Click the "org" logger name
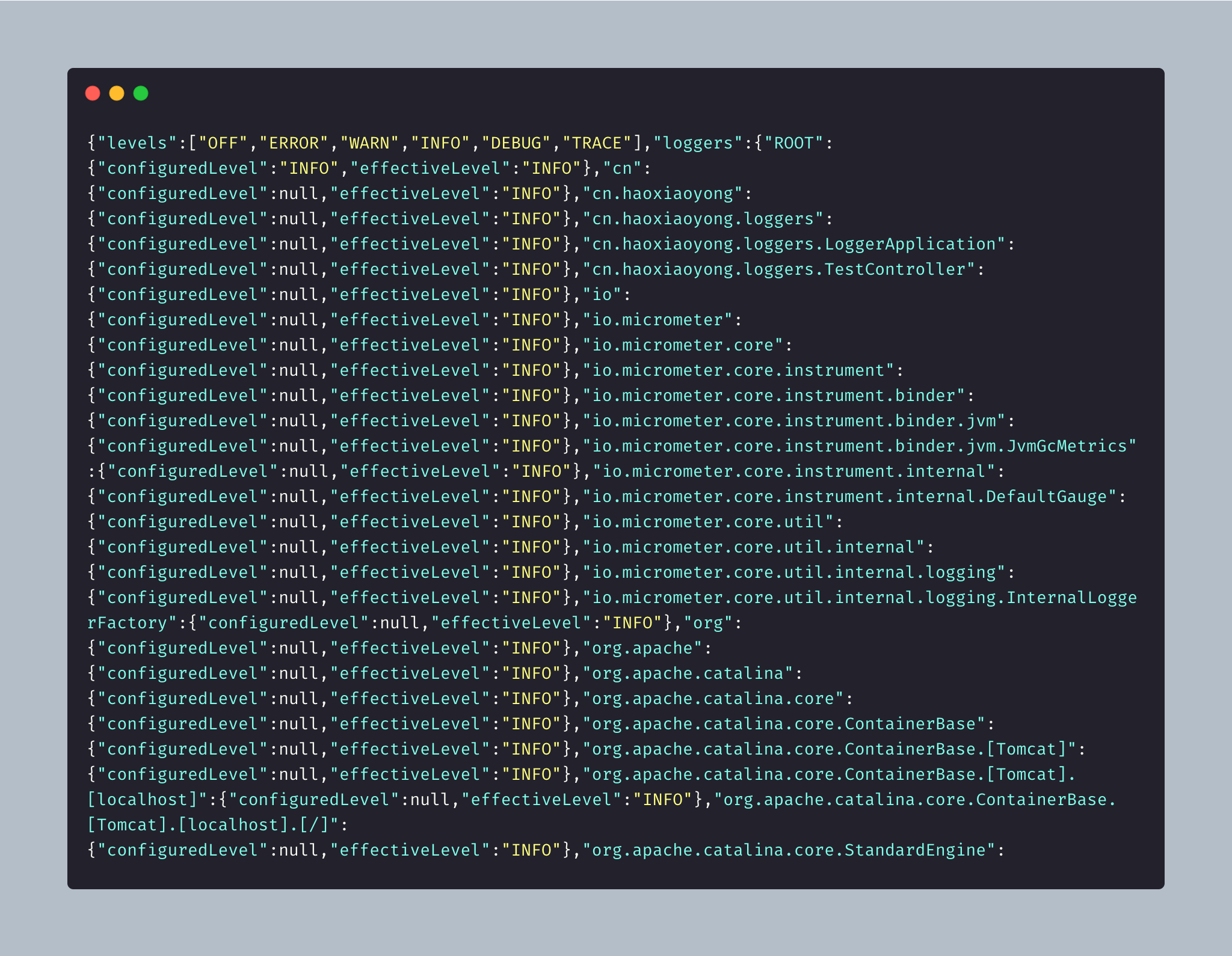Image resolution: width=1232 pixels, height=956 pixels. (x=708, y=623)
